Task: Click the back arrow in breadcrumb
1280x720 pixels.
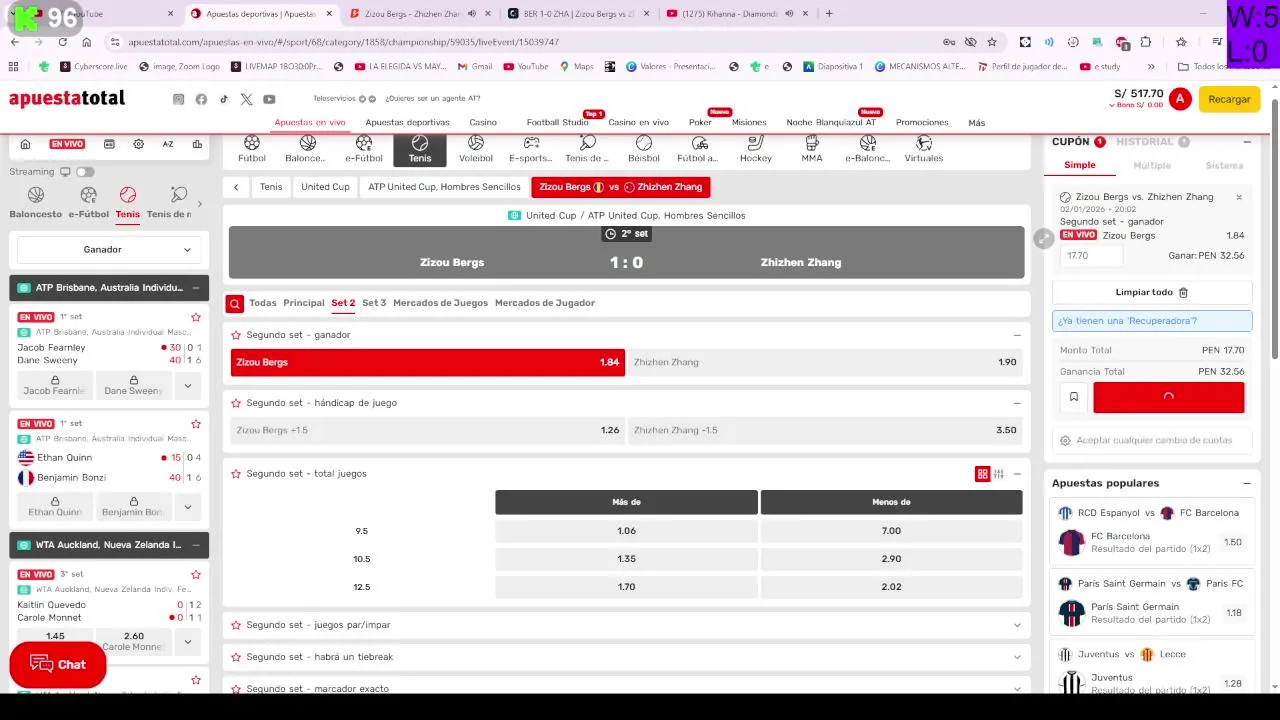Action: [236, 187]
